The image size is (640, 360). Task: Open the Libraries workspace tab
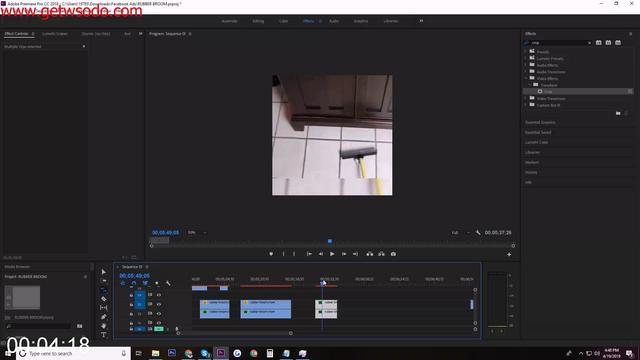[x=391, y=21]
